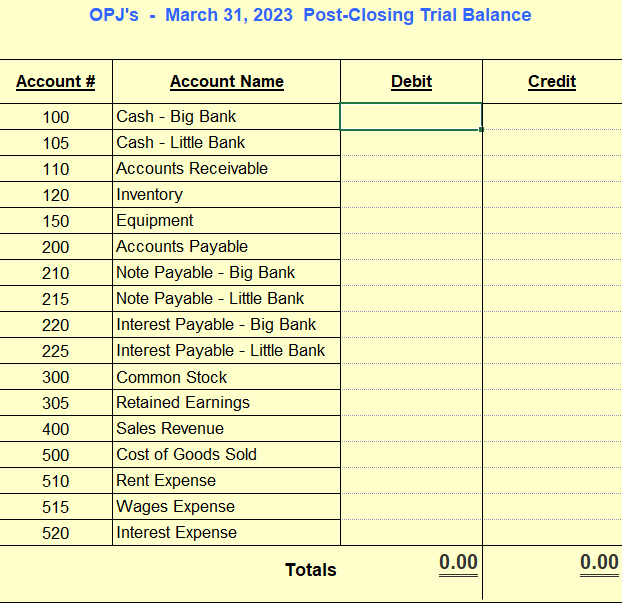
Task: Click the Debit cell for Accounts Receivable
Action: click(x=411, y=169)
